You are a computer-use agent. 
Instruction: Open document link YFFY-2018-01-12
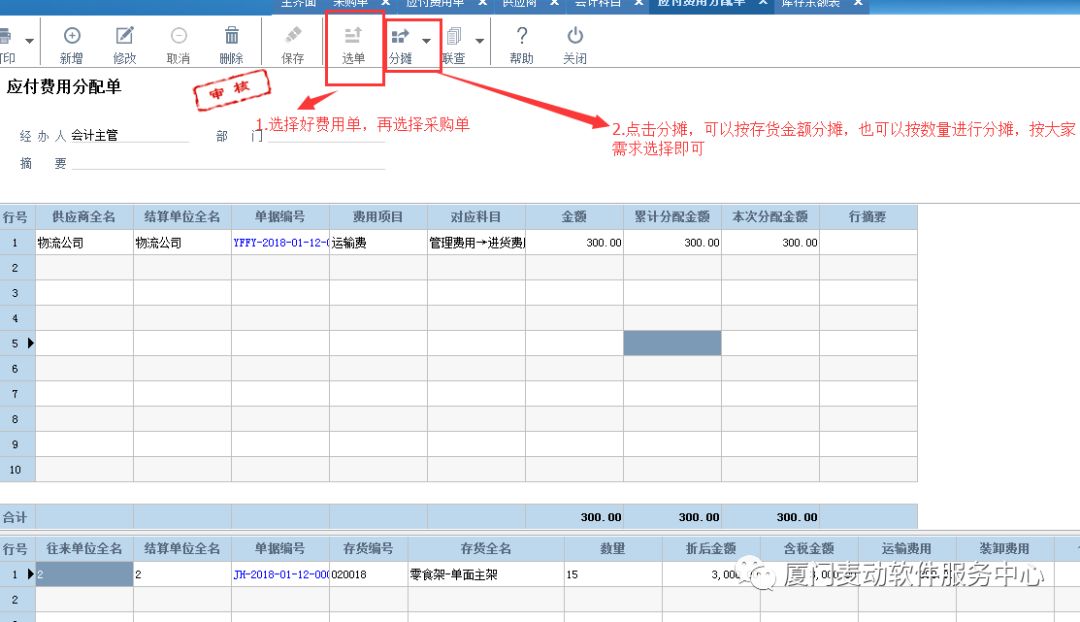[x=280, y=243]
